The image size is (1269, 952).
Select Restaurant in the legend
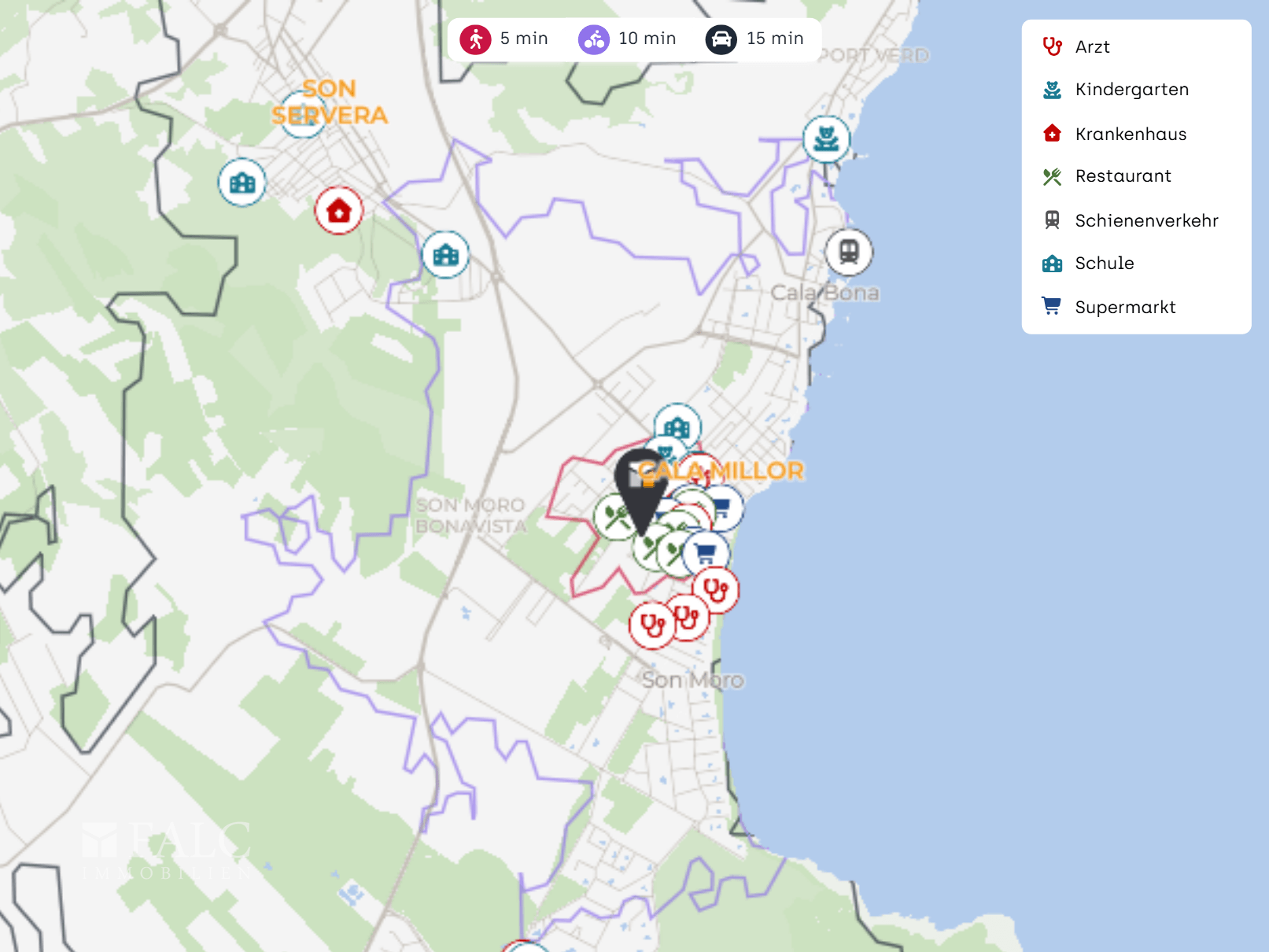coord(1123,176)
